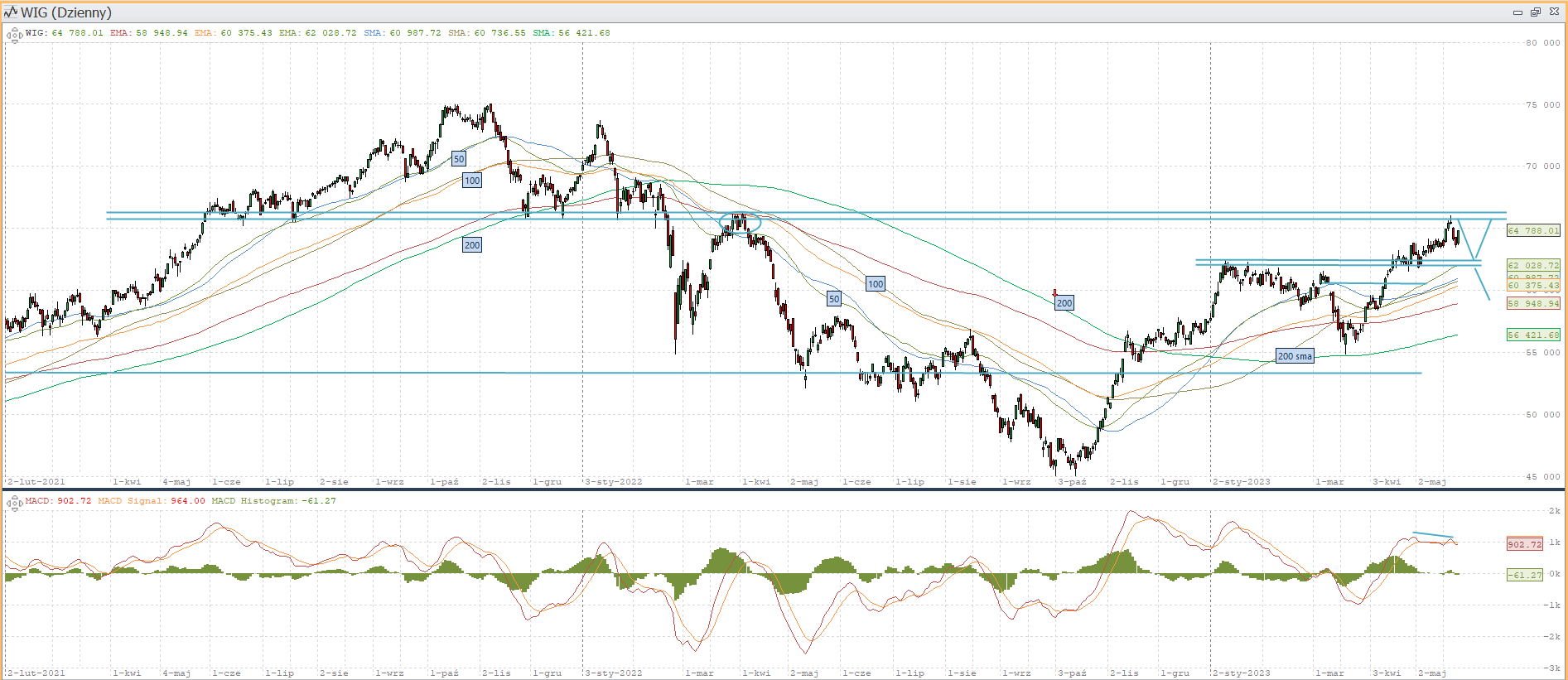
Task: Click the pan control on the price pane
Action: [x=14, y=36]
